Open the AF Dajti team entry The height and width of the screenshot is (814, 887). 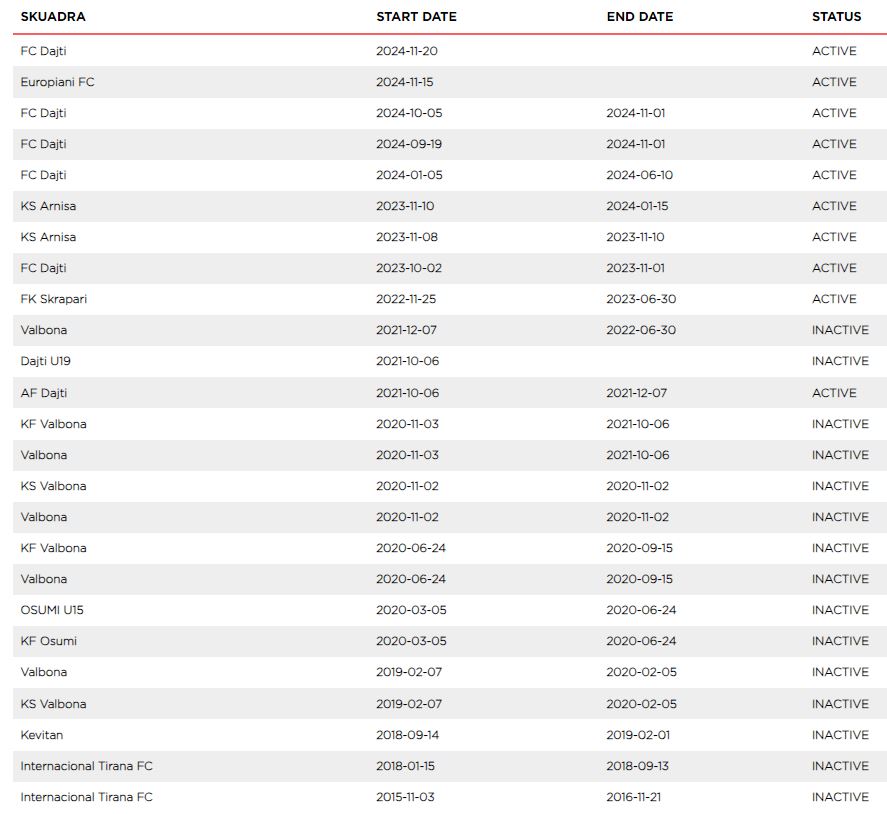pyautogui.click(x=44, y=393)
